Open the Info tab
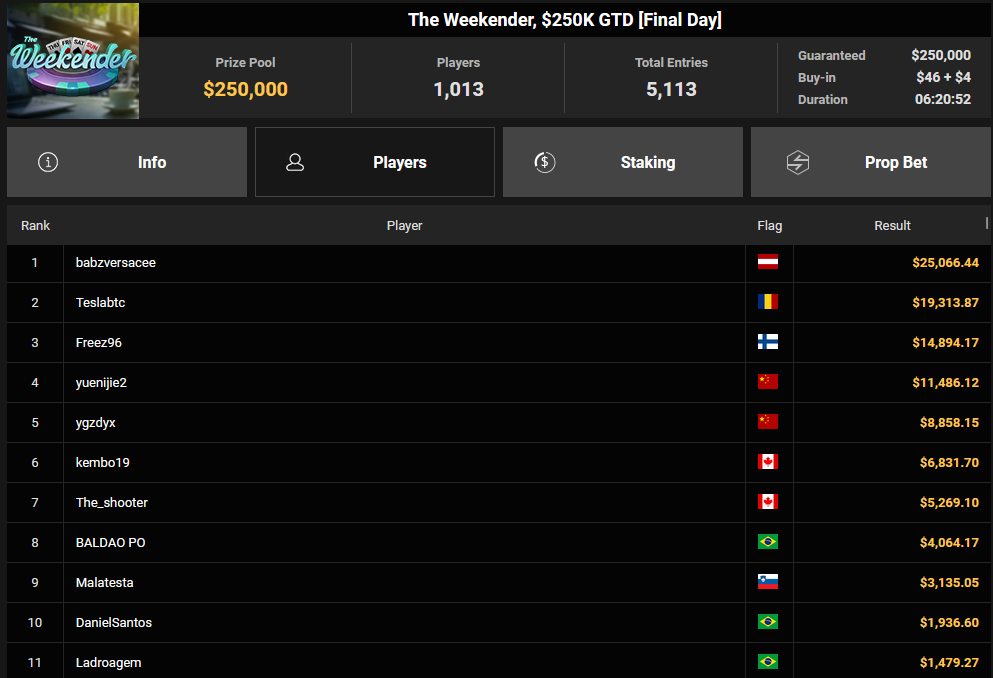Screen dimensions: 993x678 (x=127, y=162)
